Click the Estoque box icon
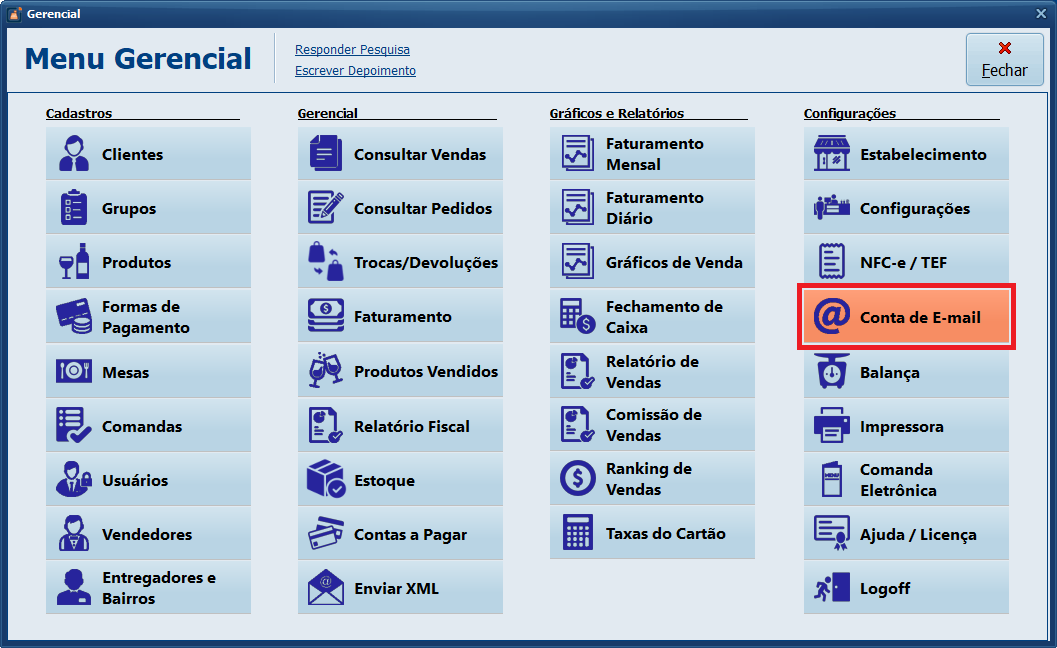 tap(326, 480)
